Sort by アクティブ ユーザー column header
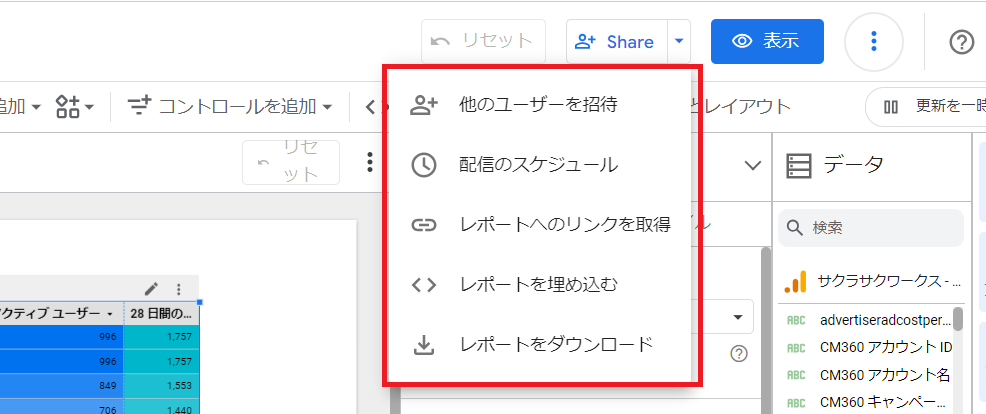The image size is (986, 414). (x=60, y=313)
